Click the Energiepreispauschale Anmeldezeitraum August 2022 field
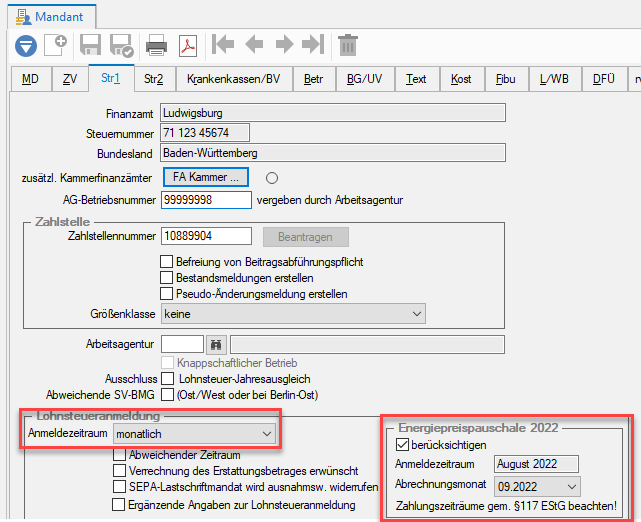Image resolution: width=641 pixels, height=522 pixels. 536,464
